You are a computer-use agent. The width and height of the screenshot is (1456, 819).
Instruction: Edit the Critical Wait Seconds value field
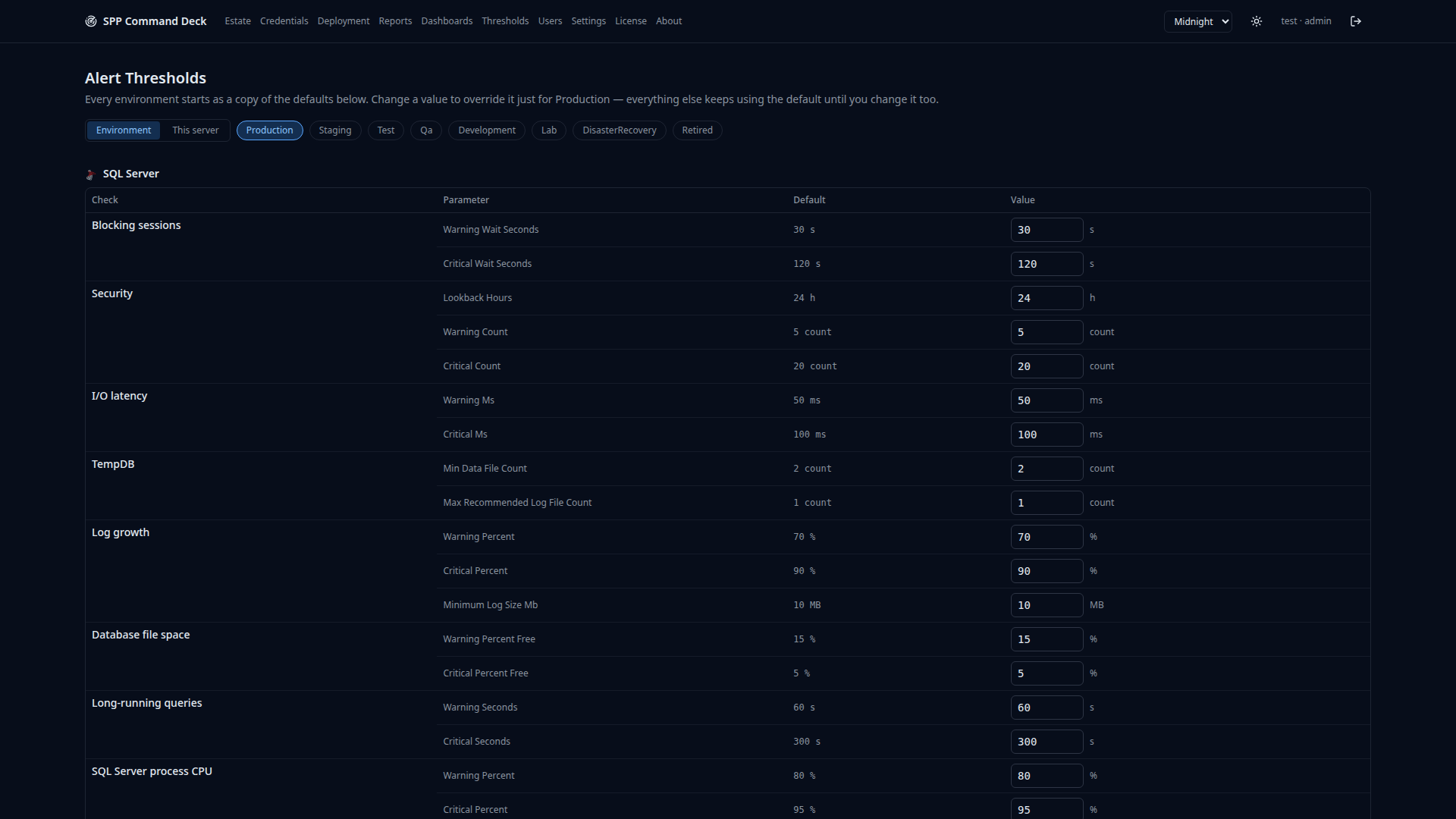[1046, 264]
